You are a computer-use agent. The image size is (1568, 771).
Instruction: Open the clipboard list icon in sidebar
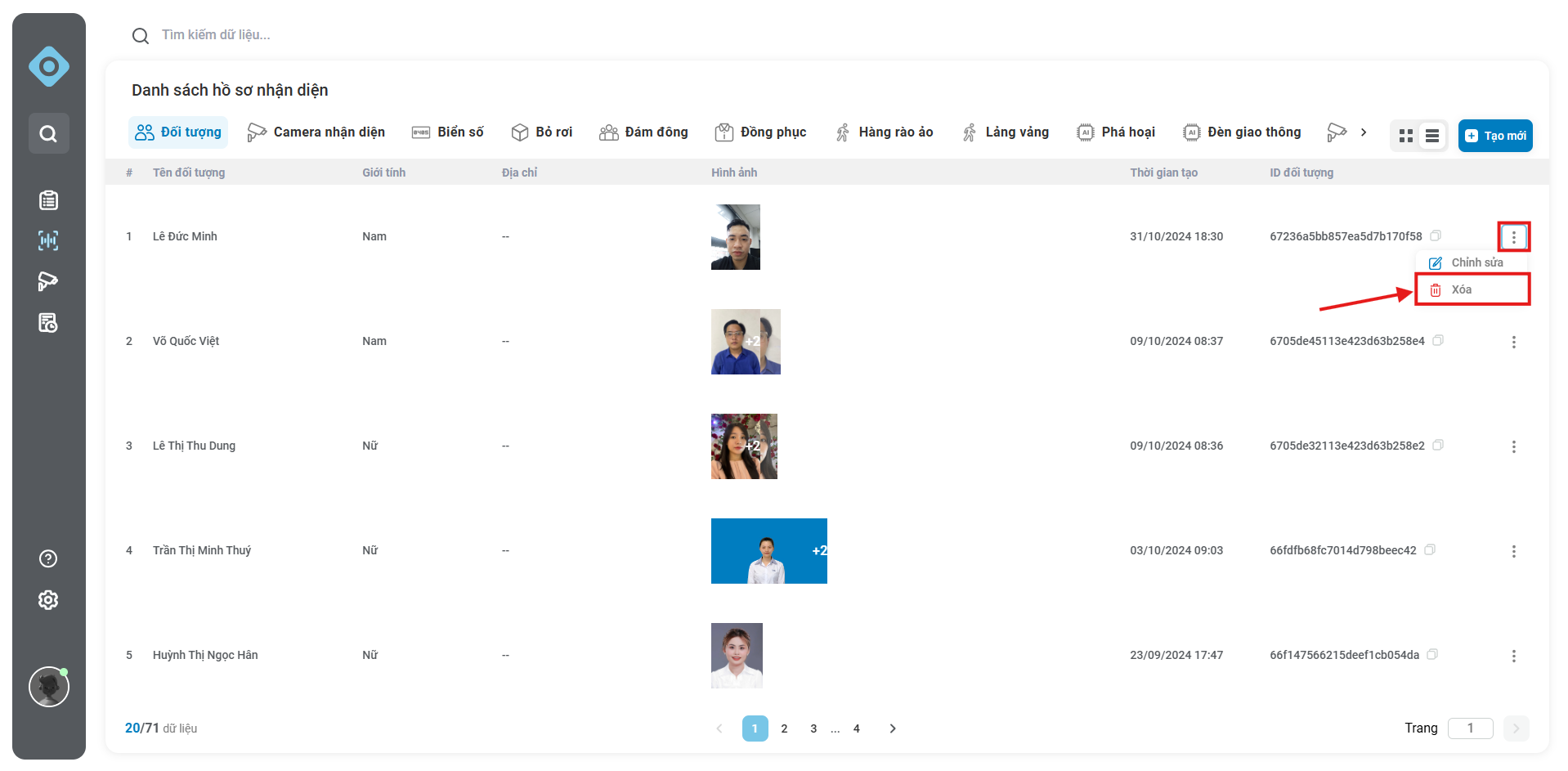[x=48, y=200]
